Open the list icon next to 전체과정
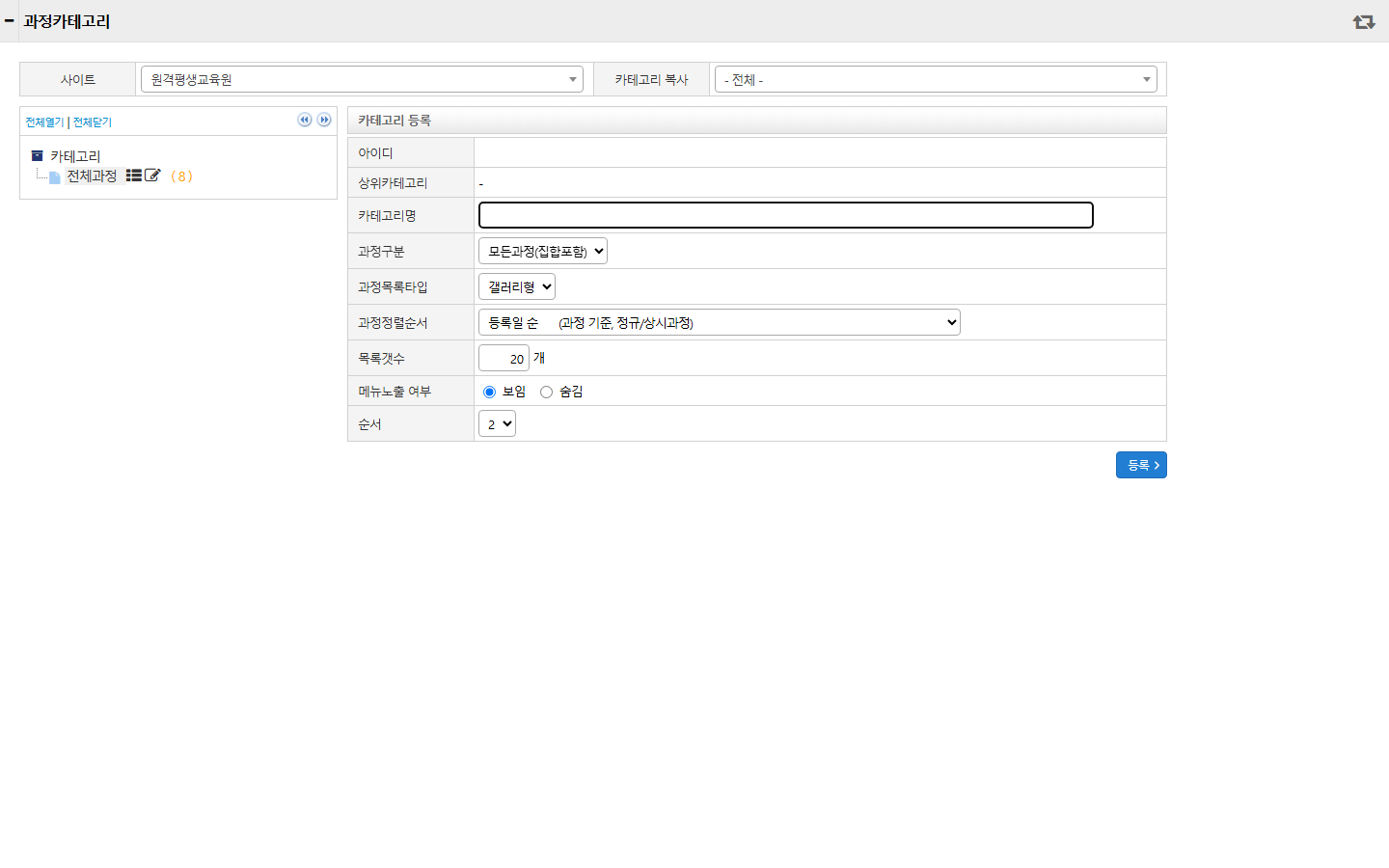This screenshot has height=868, width=1389. pos(134,176)
